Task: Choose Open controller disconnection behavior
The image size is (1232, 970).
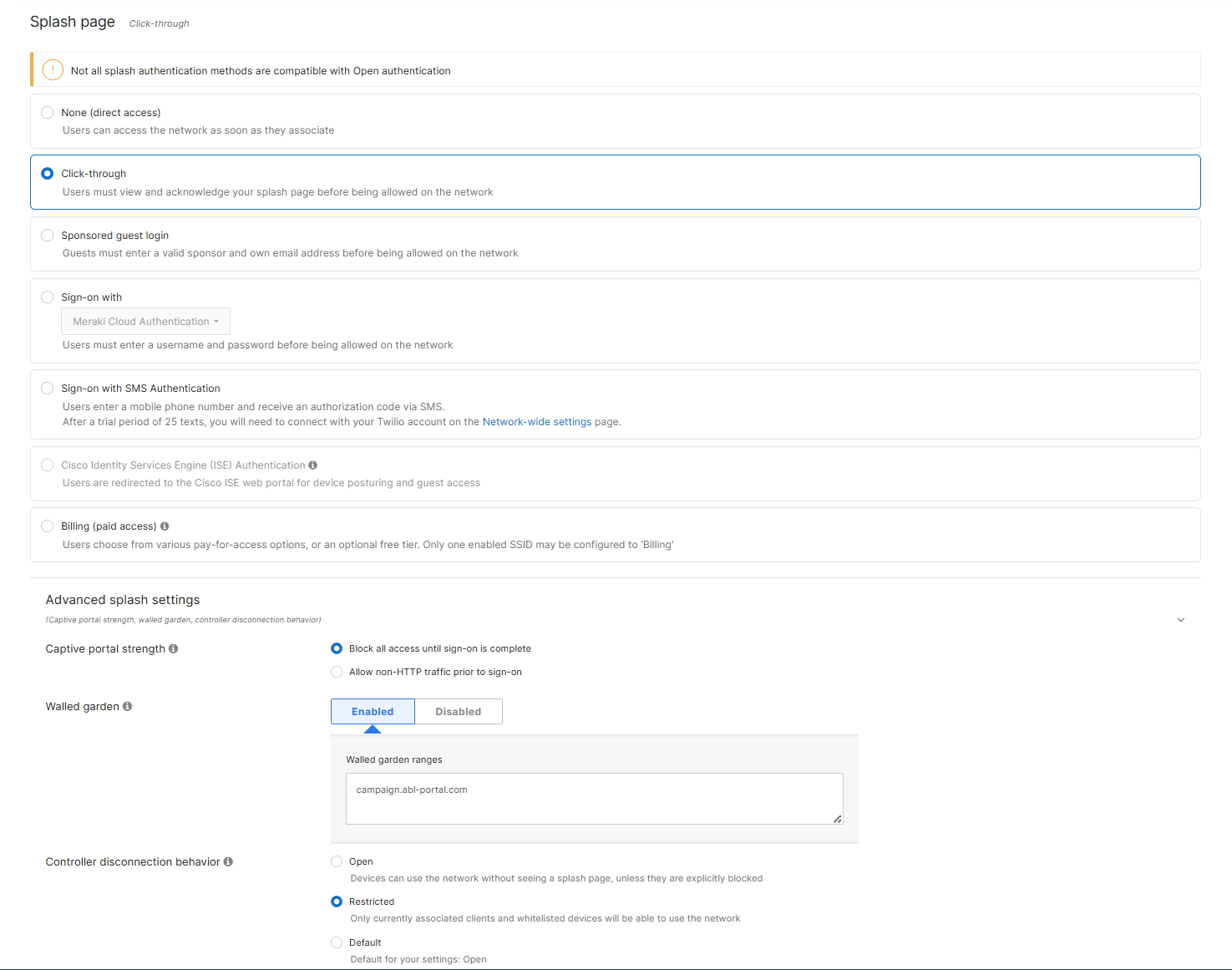Action: (x=336, y=861)
